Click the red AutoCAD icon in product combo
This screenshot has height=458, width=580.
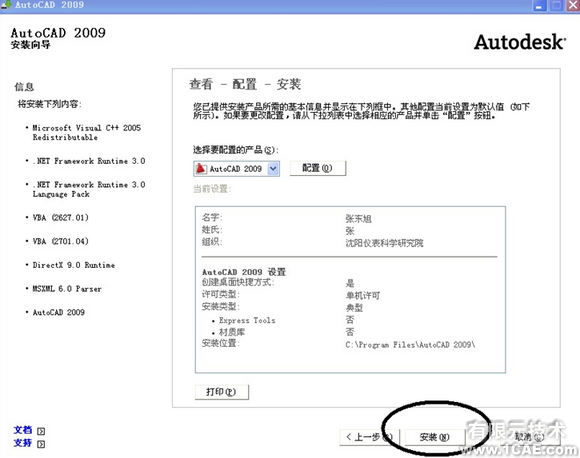click(200, 169)
